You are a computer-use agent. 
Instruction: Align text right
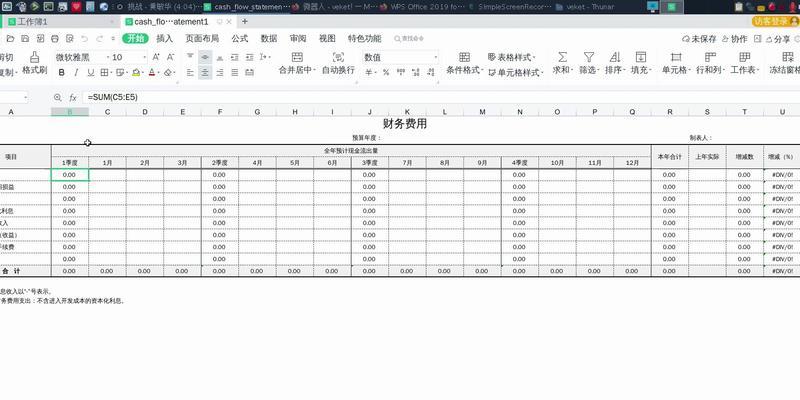pos(220,72)
